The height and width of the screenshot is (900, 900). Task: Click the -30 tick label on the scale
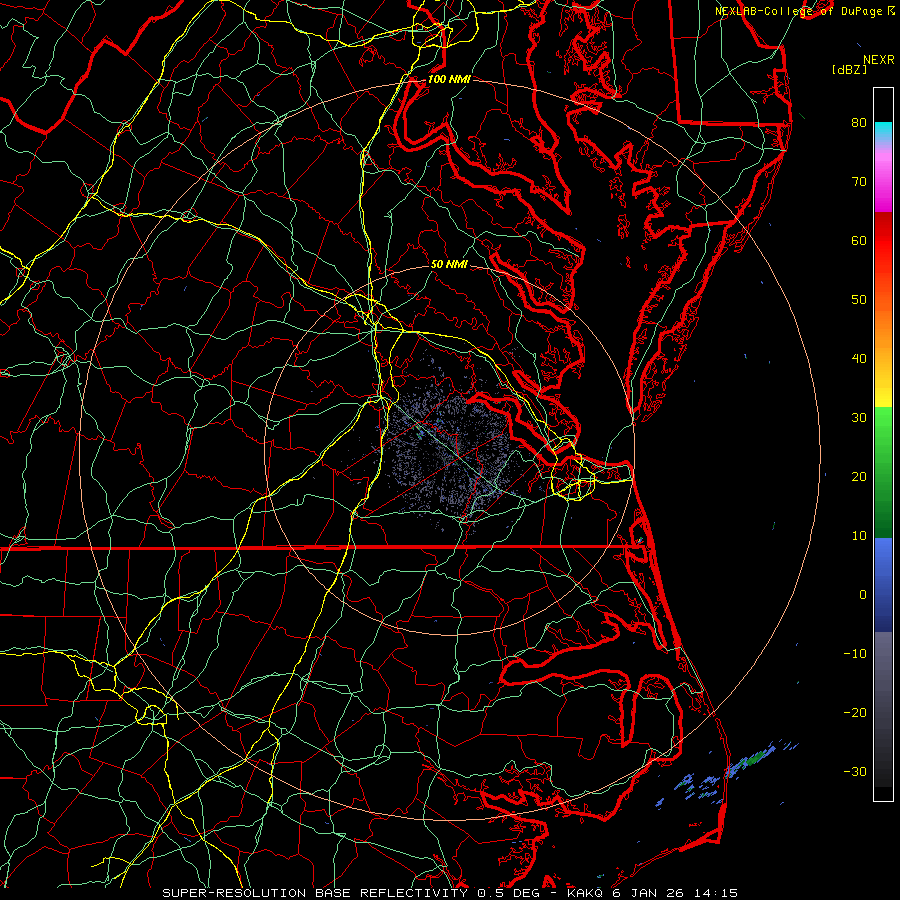pyautogui.click(x=854, y=771)
